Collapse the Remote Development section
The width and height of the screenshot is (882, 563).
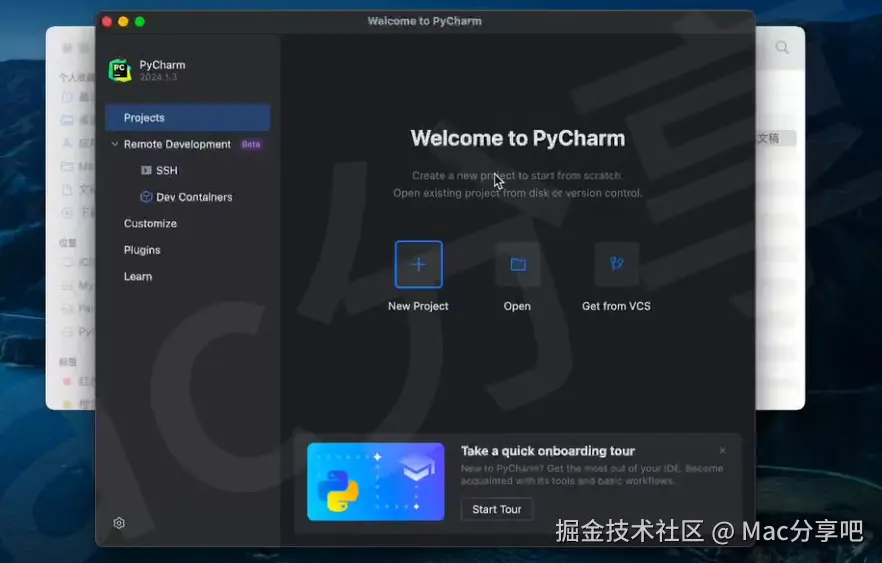point(115,144)
